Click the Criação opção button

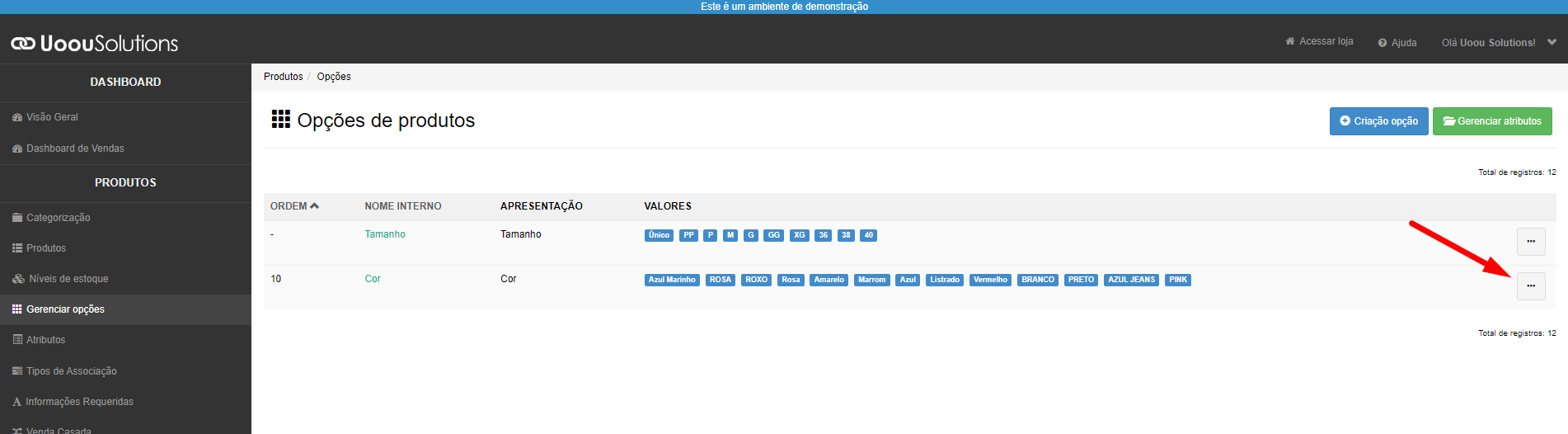[x=1378, y=121]
